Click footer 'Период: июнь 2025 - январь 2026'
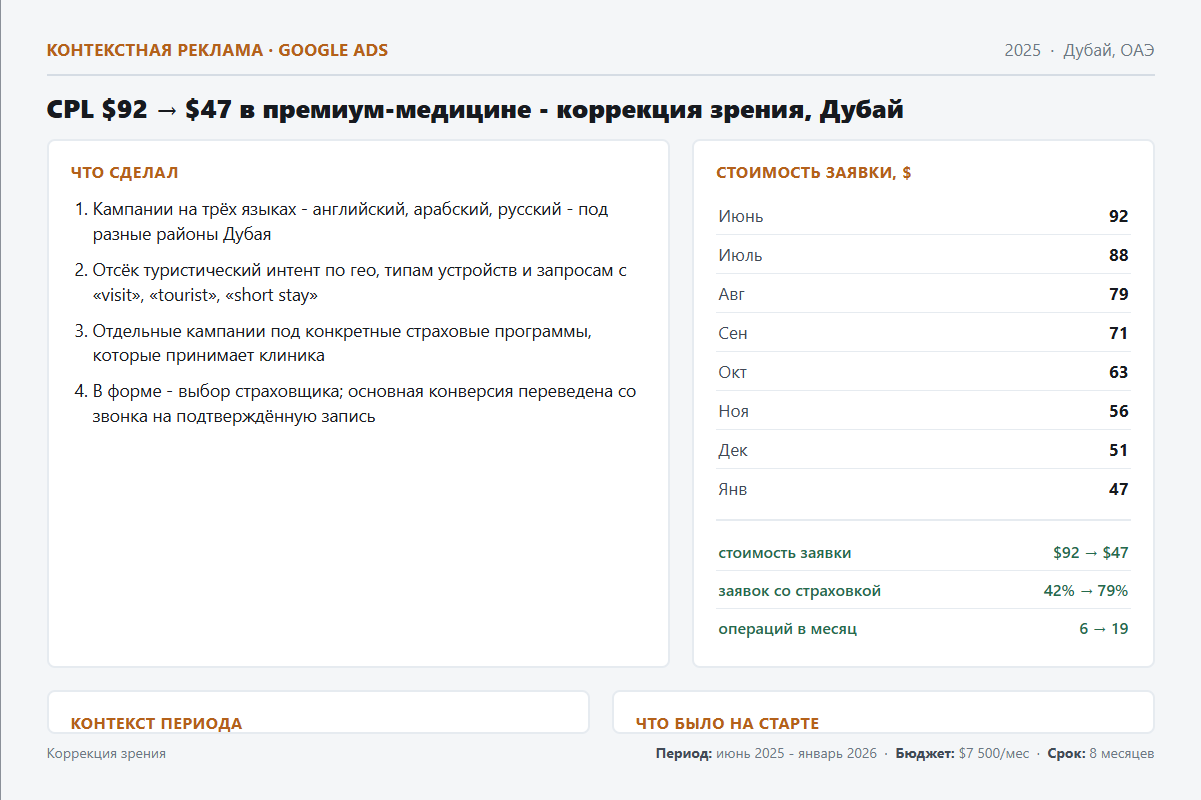The height and width of the screenshot is (800, 1201). point(766,753)
